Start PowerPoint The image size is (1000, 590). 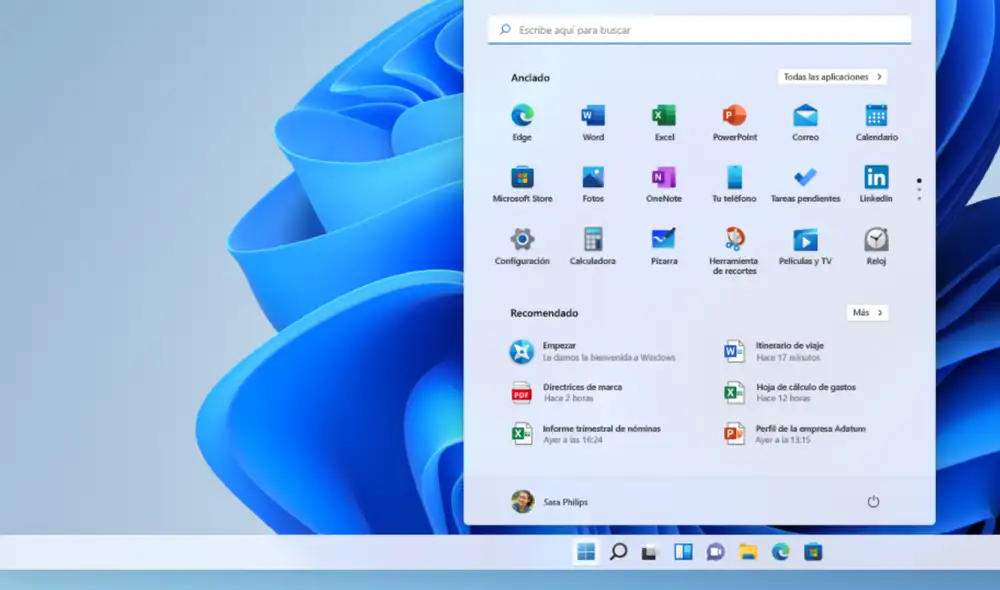(x=734, y=118)
